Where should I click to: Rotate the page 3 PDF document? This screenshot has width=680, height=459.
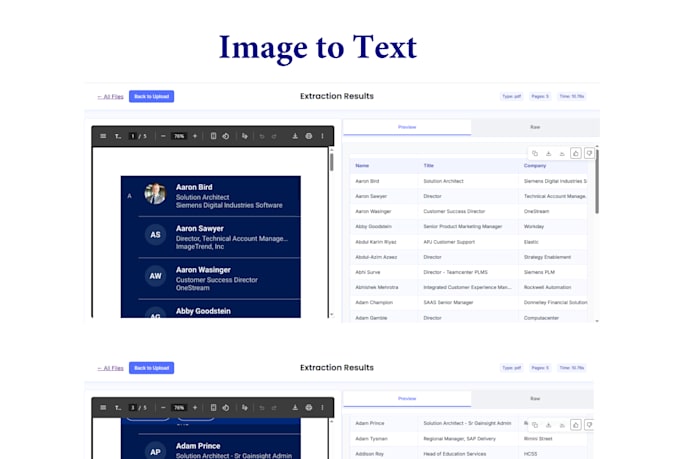226,408
